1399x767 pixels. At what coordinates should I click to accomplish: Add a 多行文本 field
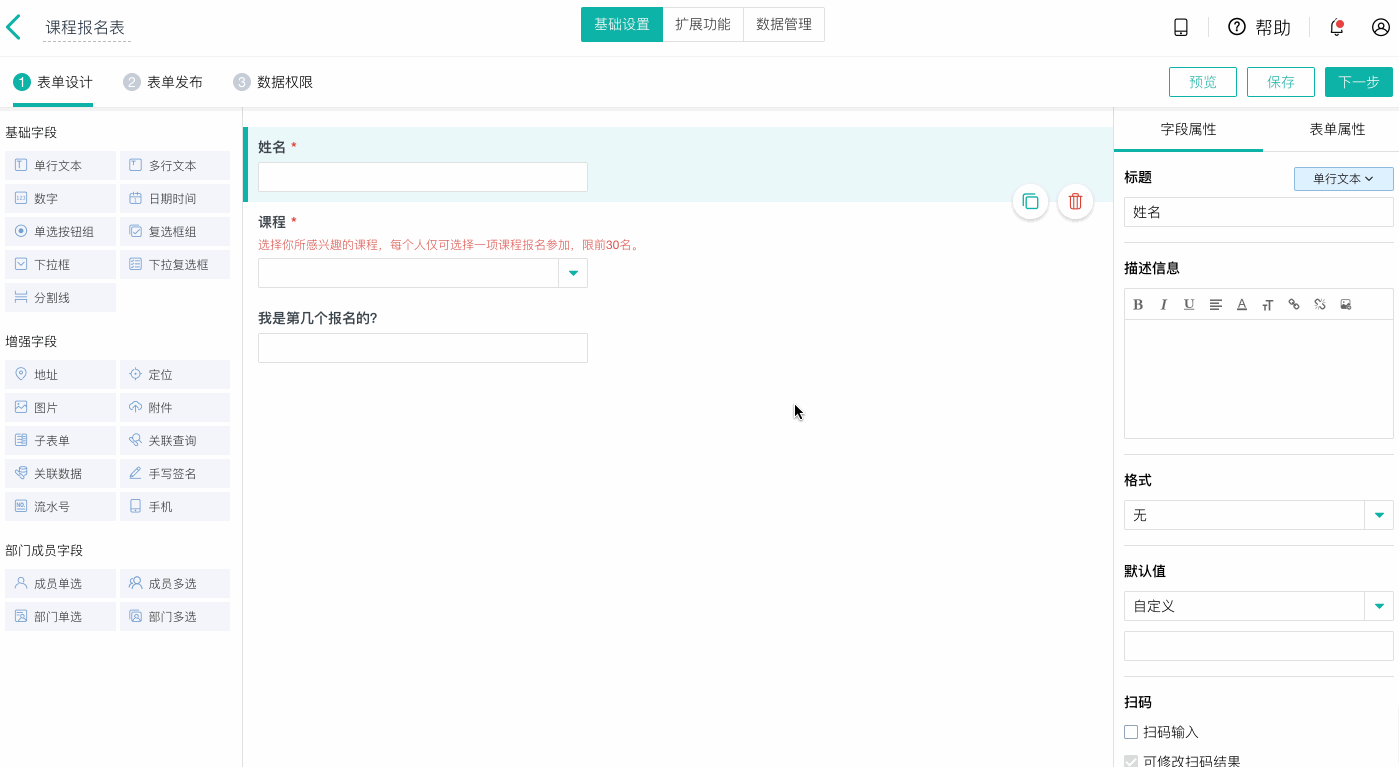click(x=175, y=166)
